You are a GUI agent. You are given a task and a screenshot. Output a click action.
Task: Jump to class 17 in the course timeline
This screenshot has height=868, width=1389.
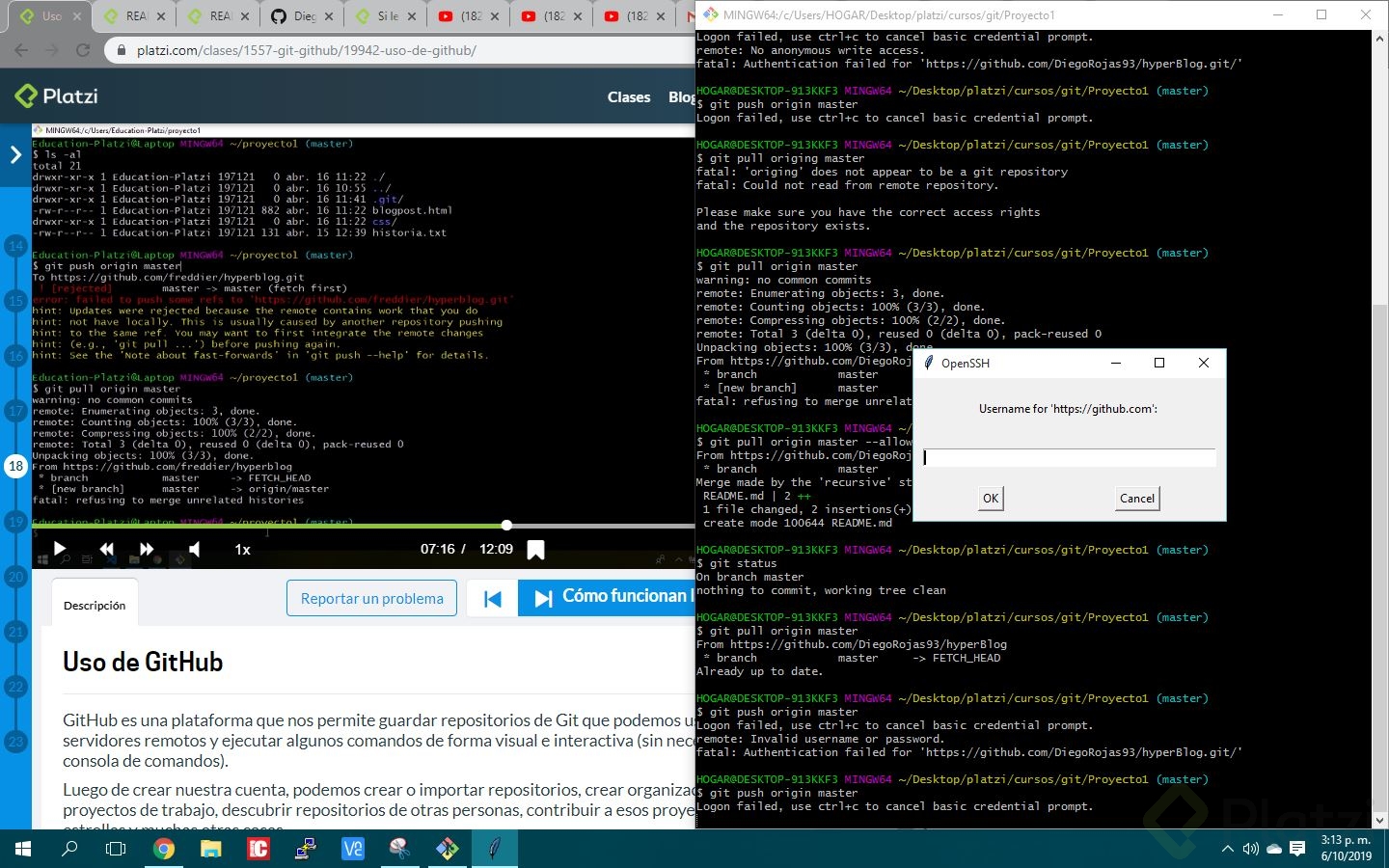[15, 411]
